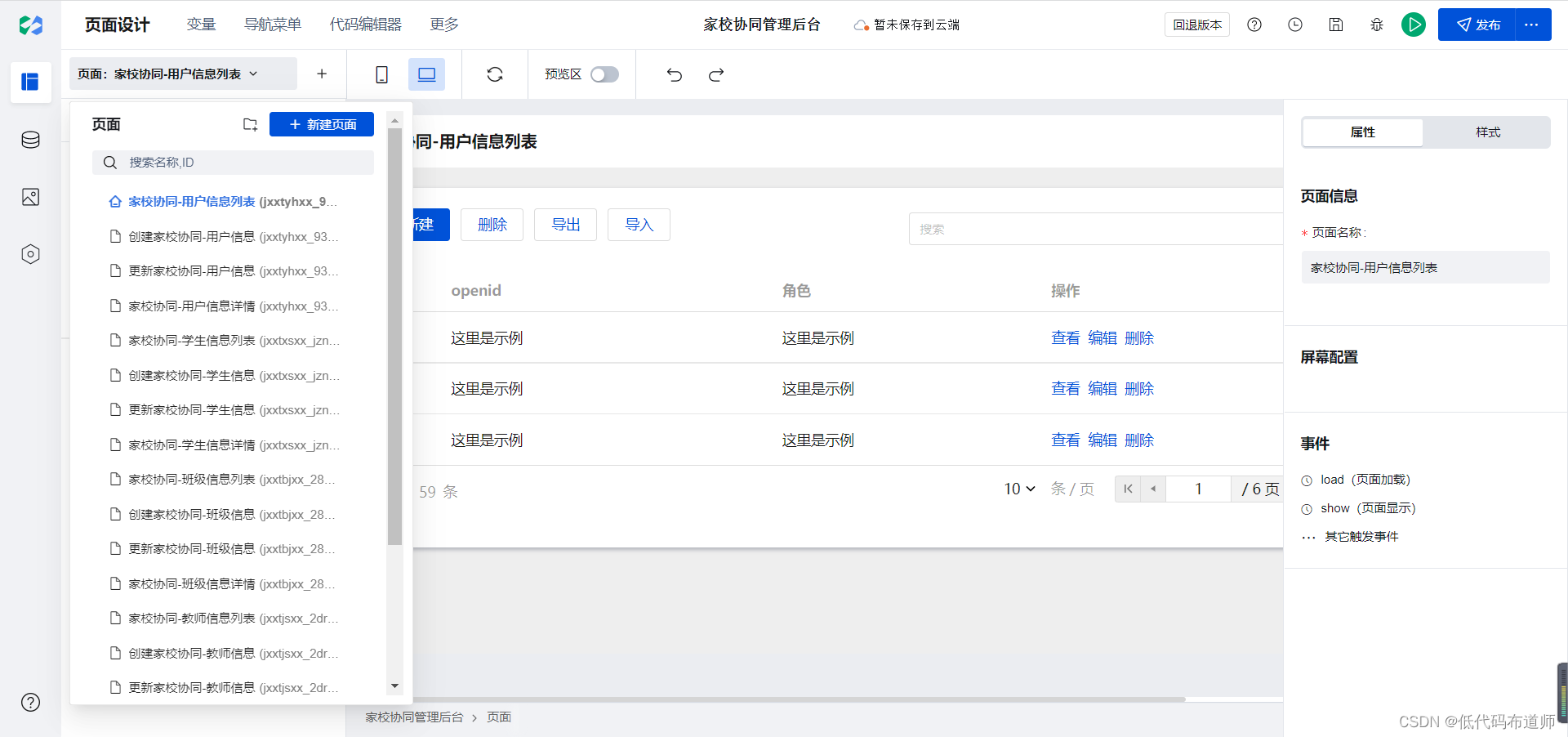Go to previous page pagination icon
The width and height of the screenshot is (1568, 737).
[x=1153, y=489]
